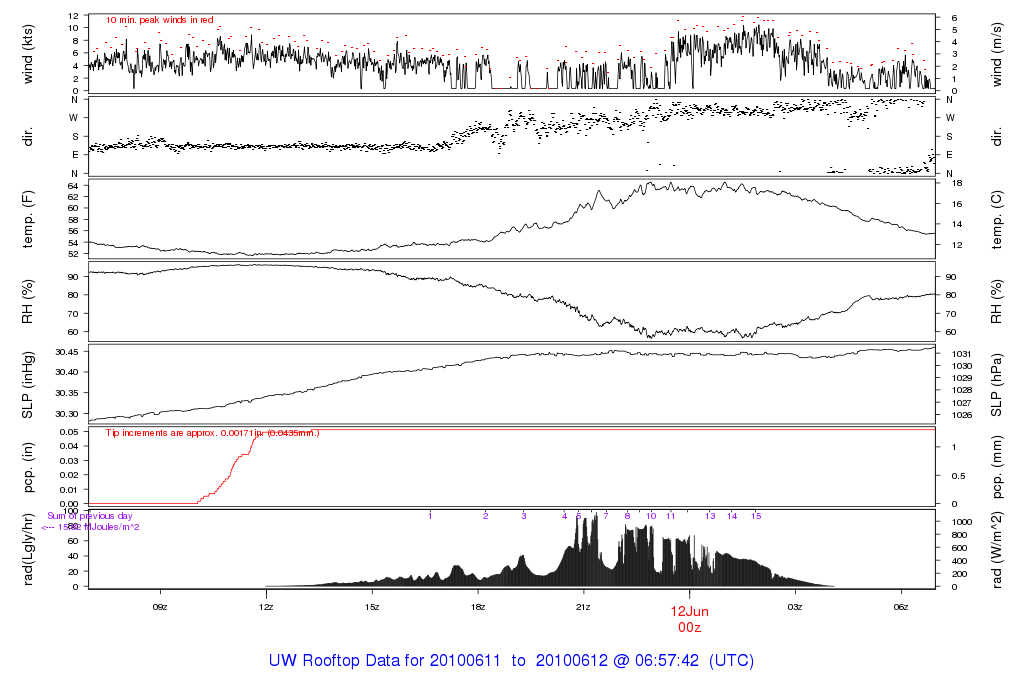Viewport: 1024px width, 700px height.
Task: Click the '52' Fahrenheit tick value
Action: pos(73,254)
